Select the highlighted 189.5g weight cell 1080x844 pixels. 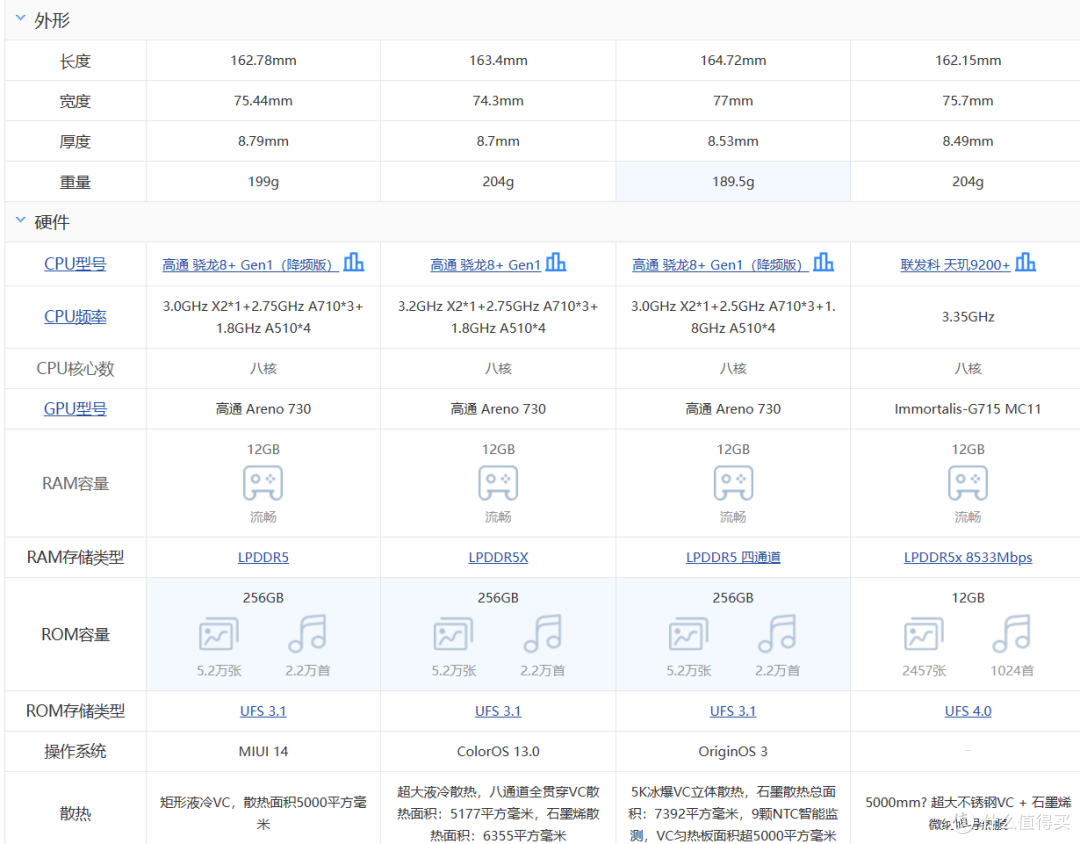(x=733, y=181)
